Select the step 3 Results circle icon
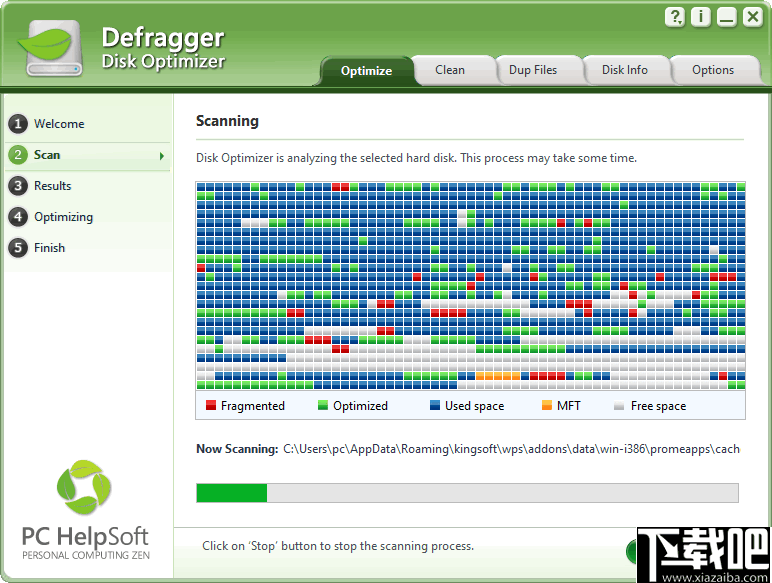This screenshot has height=583, width=772. click(18, 186)
